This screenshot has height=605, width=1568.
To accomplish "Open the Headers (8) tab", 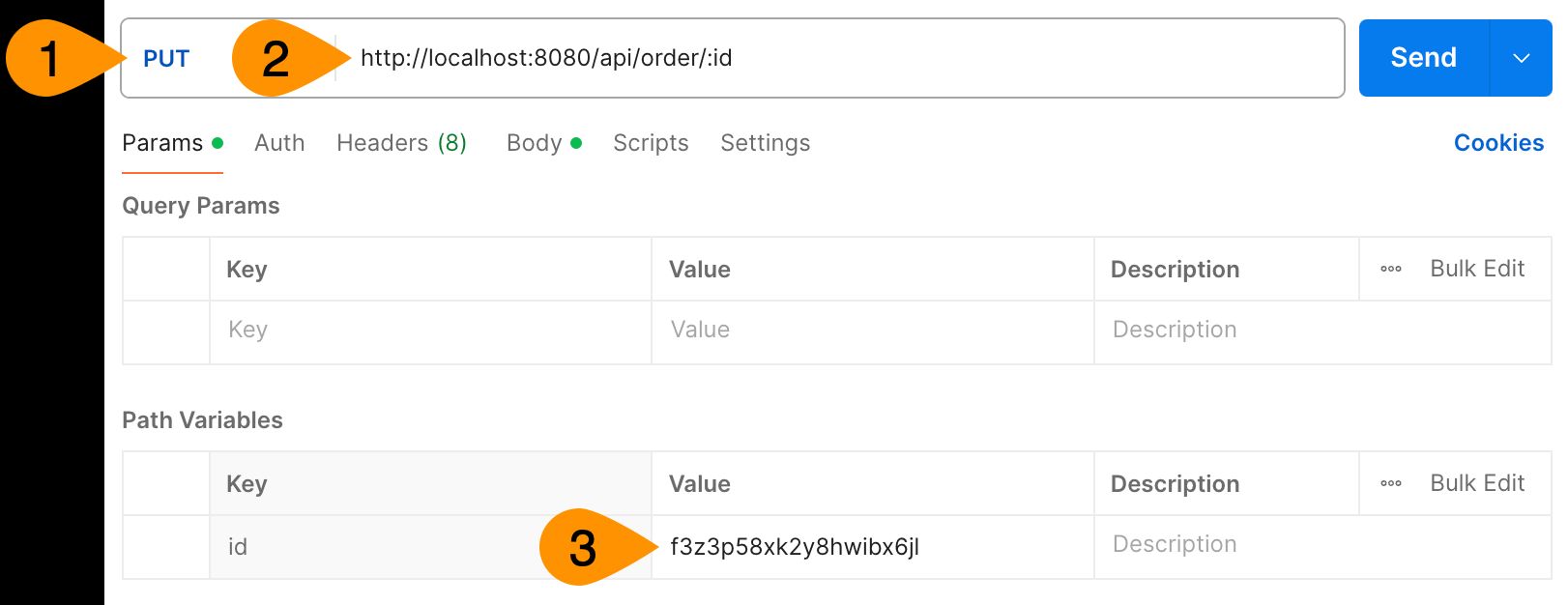I will [x=401, y=143].
